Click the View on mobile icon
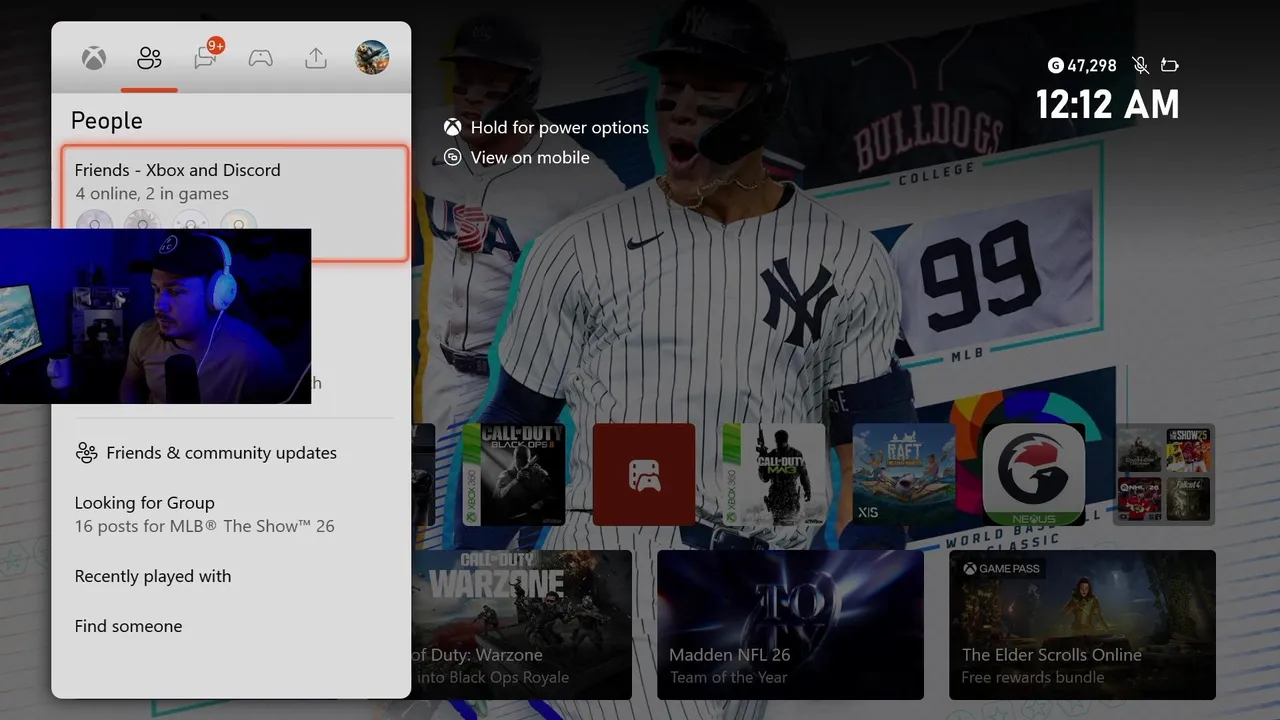The image size is (1280, 720). [453, 157]
